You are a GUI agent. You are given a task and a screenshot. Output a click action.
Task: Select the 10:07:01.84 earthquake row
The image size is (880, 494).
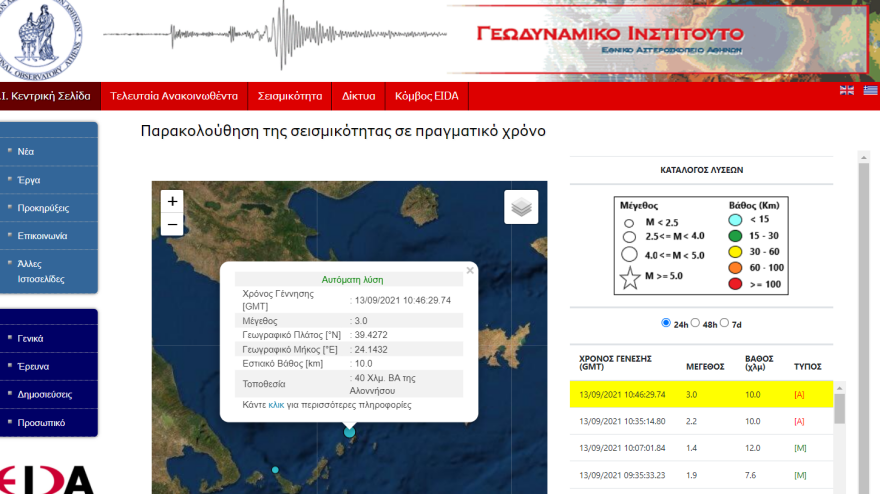(702, 448)
